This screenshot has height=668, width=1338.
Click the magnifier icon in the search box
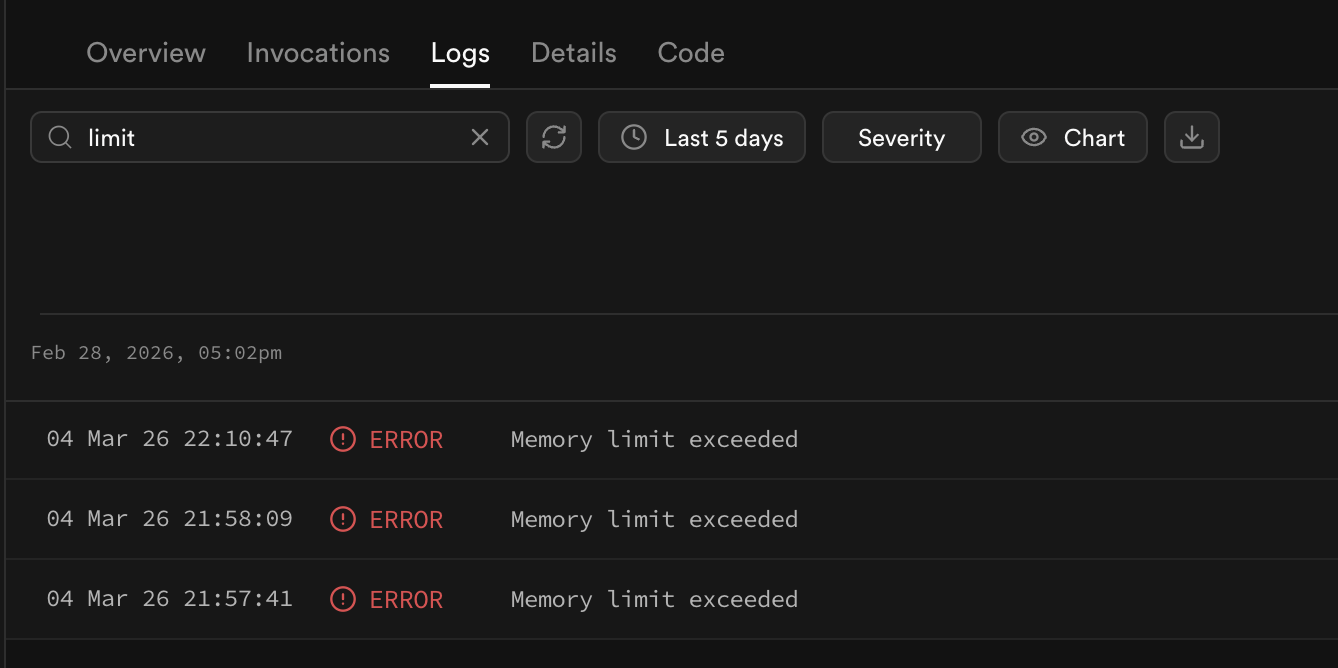(x=60, y=138)
